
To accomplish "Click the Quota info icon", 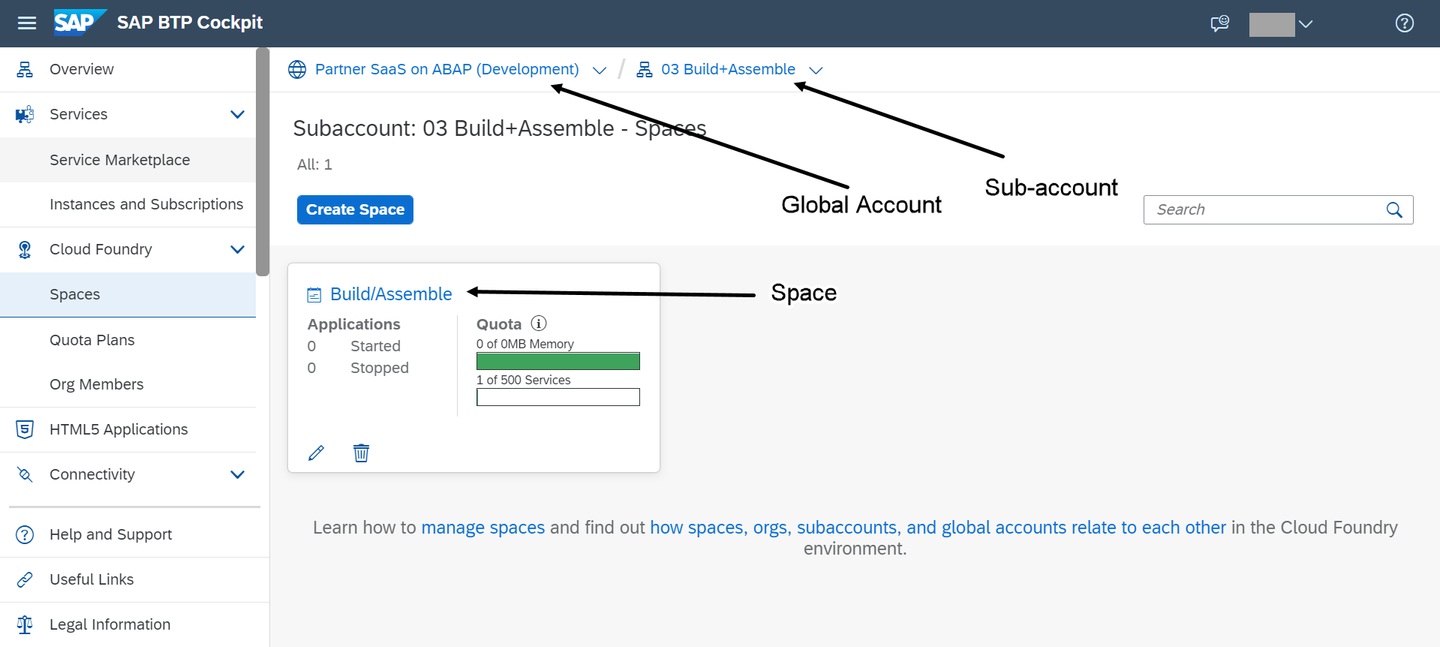I will (539, 323).
